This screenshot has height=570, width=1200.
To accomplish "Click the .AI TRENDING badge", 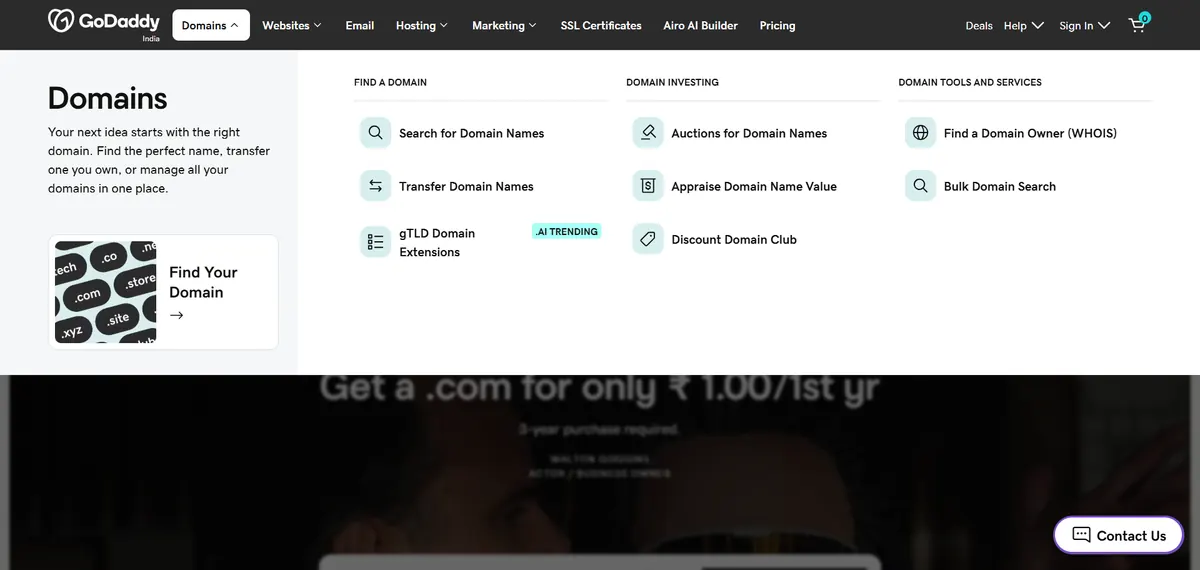I will [567, 231].
